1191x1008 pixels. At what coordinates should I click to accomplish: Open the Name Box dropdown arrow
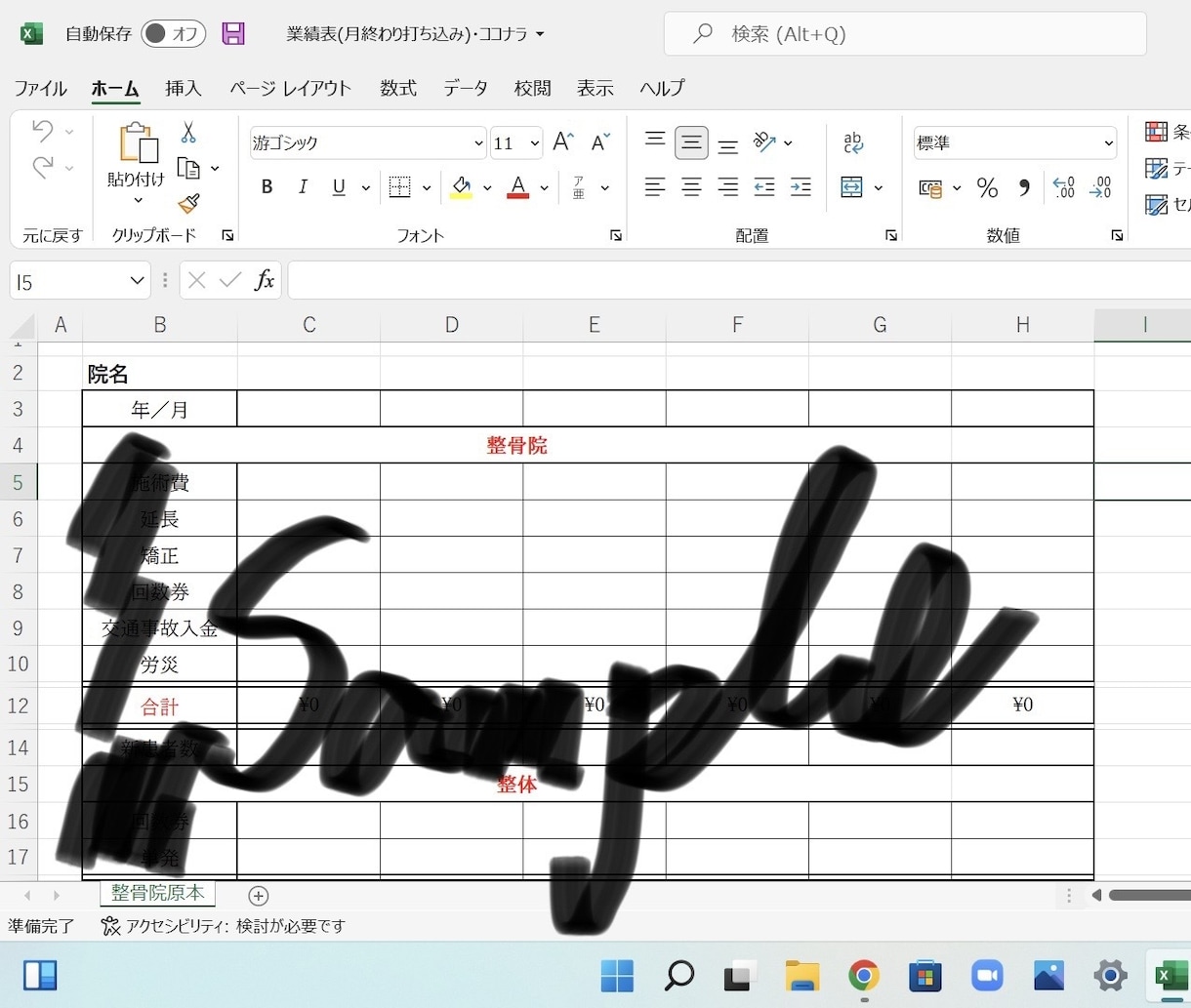(137, 281)
